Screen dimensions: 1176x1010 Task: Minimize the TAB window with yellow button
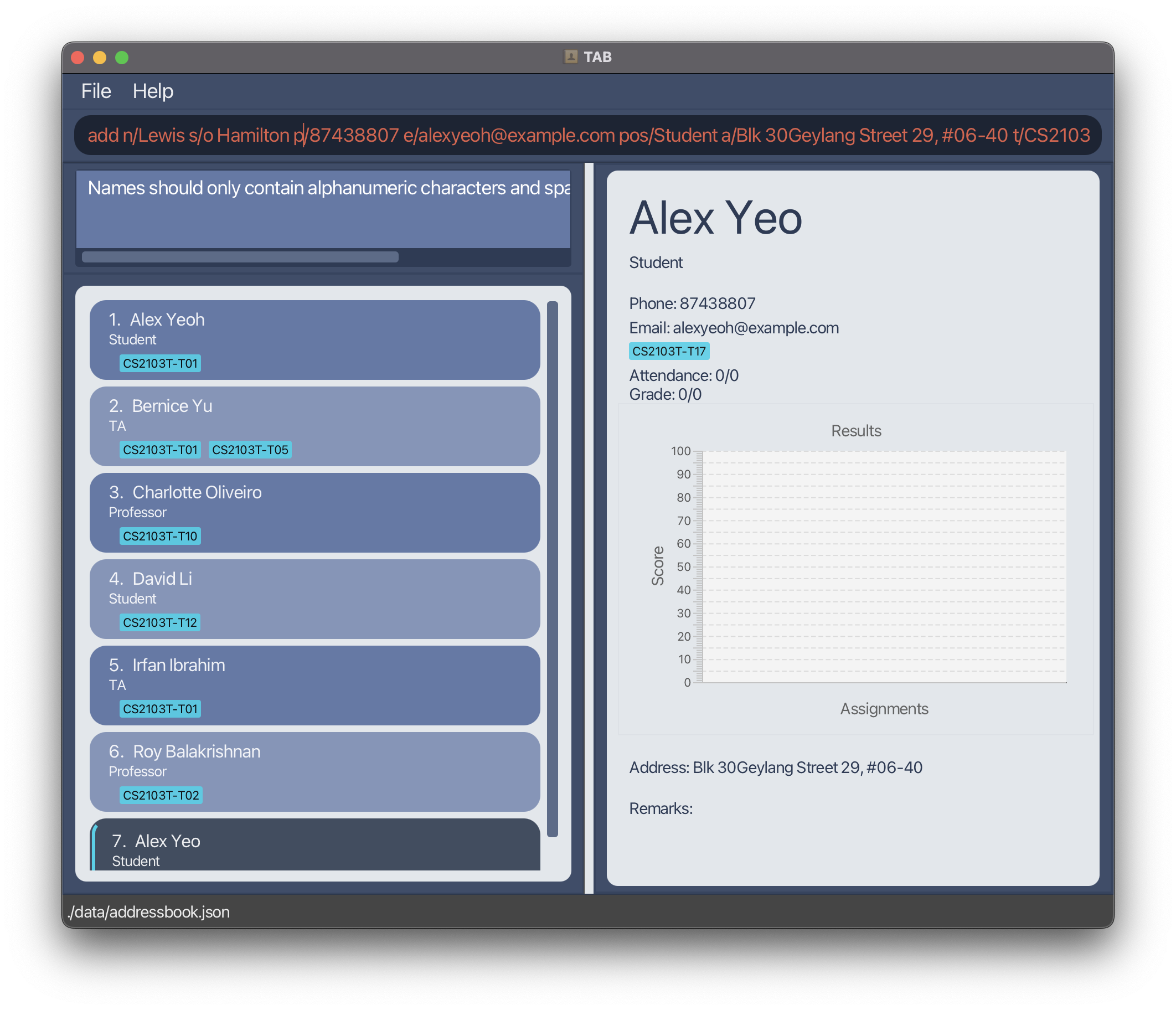coord(99,58)
